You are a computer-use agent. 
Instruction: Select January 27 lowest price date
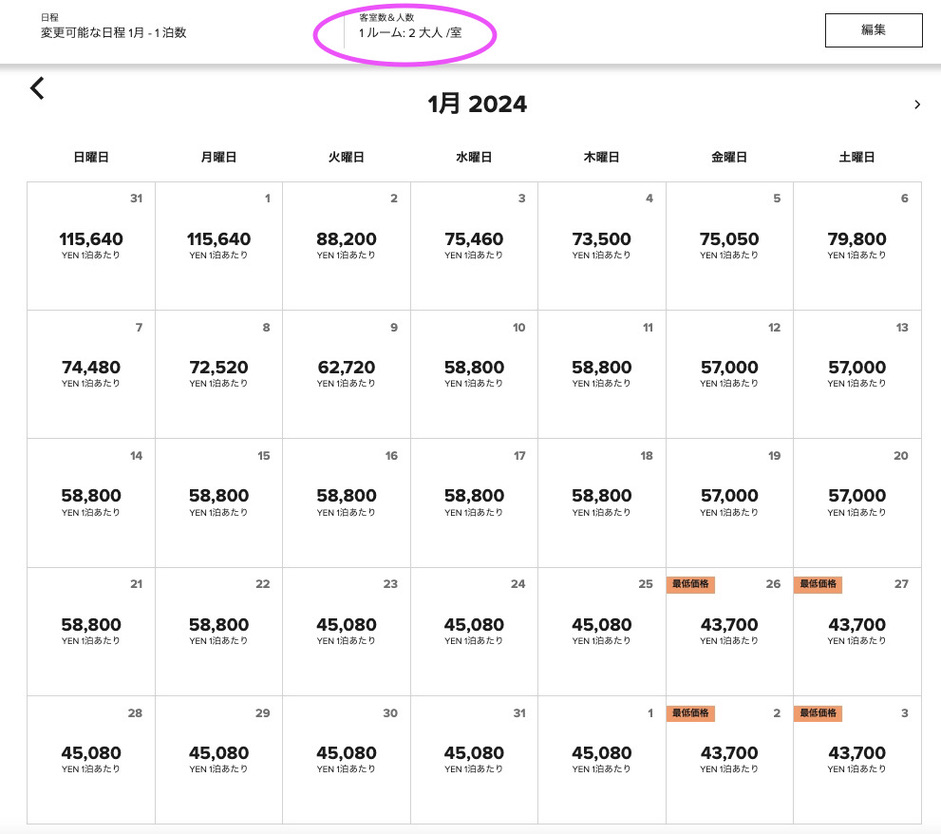[857, 631]
